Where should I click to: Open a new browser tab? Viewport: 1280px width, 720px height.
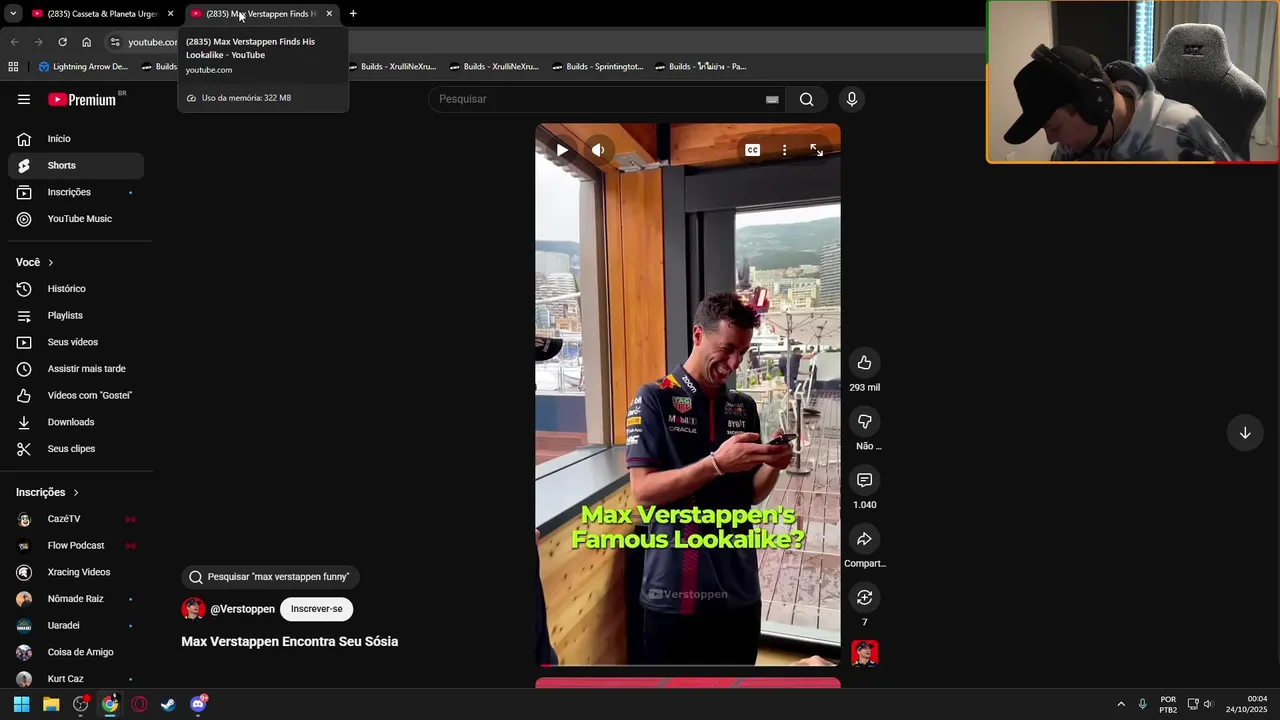tap(353, 14)
